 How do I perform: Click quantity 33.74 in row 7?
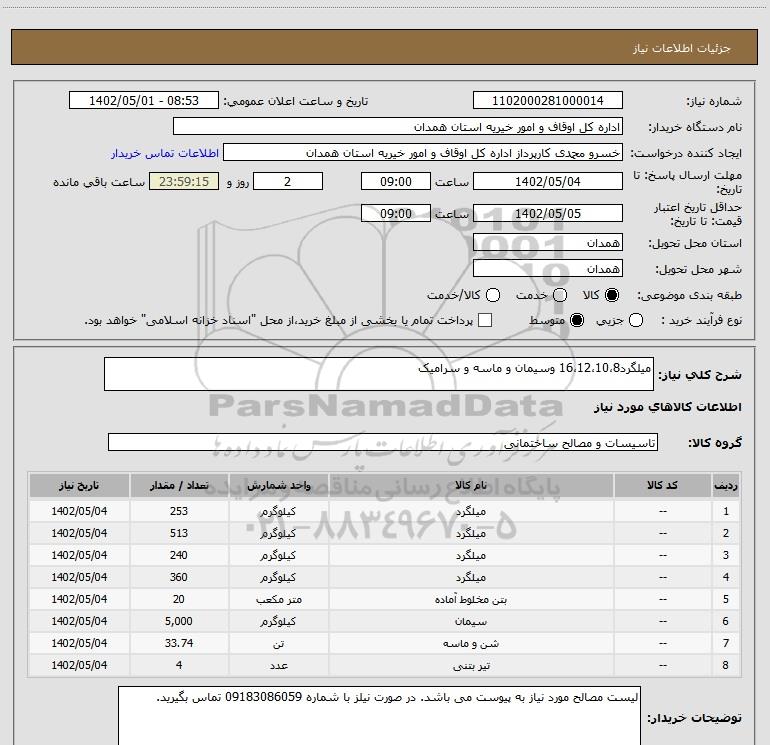click(x=179, y=643)
